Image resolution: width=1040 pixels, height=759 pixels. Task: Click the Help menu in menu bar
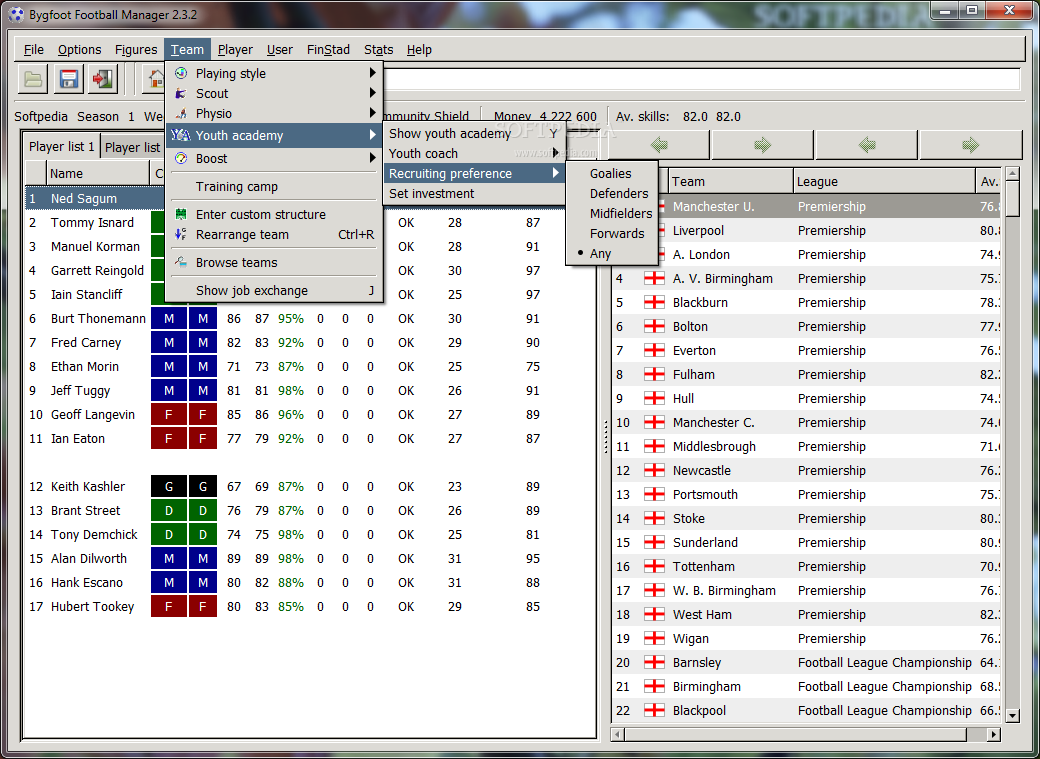[419, 50]
